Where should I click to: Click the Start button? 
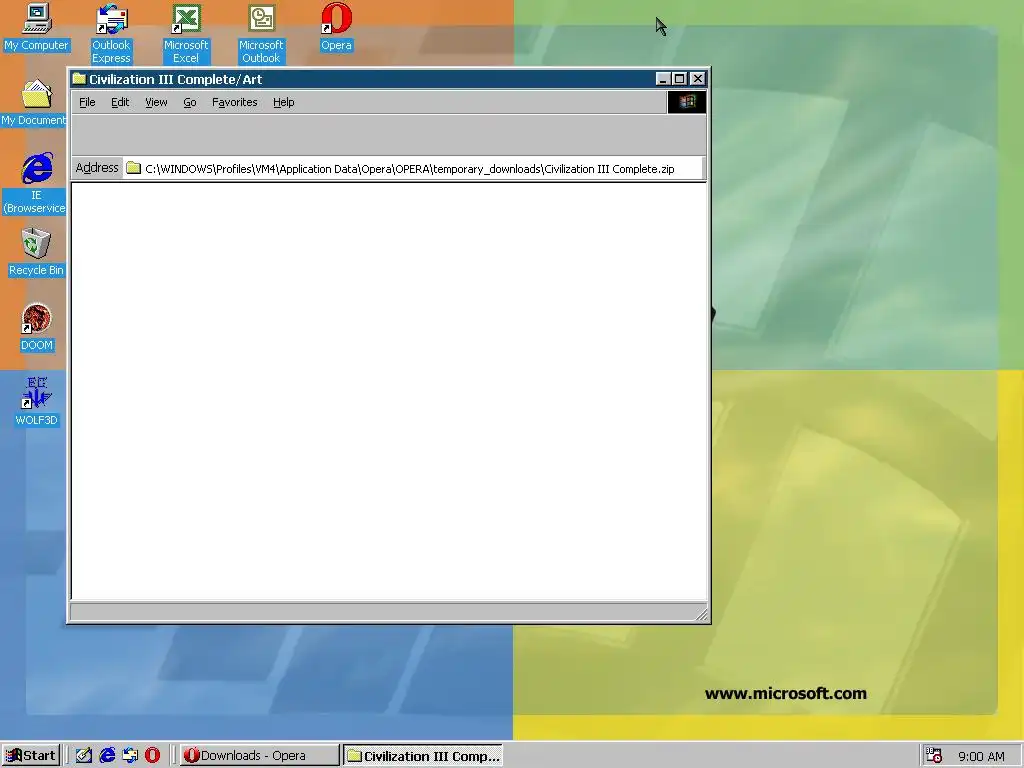(x=31, y=756)
